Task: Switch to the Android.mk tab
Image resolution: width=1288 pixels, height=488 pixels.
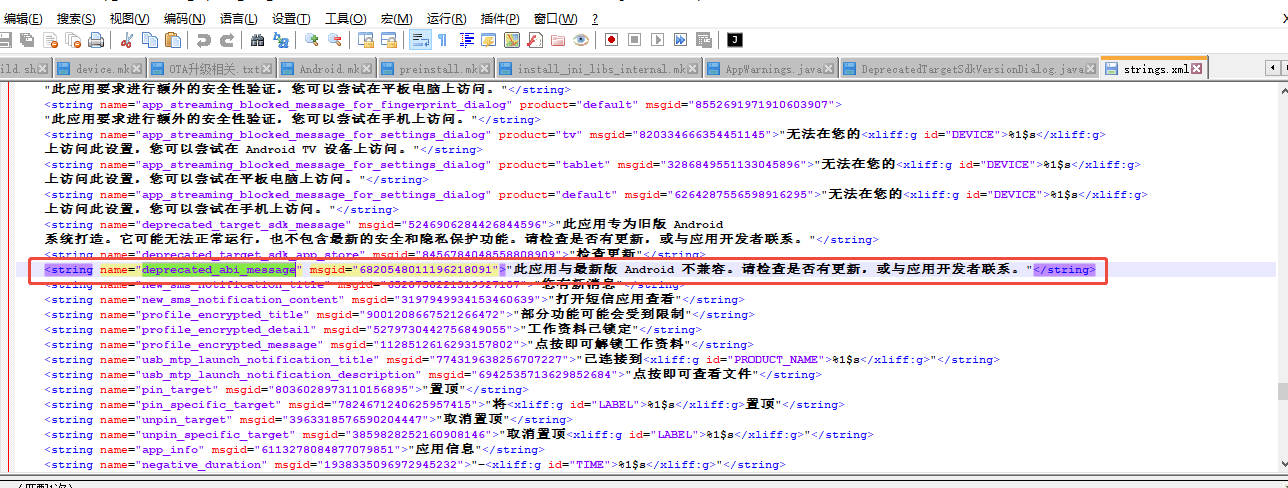Action: pos(326,69)
